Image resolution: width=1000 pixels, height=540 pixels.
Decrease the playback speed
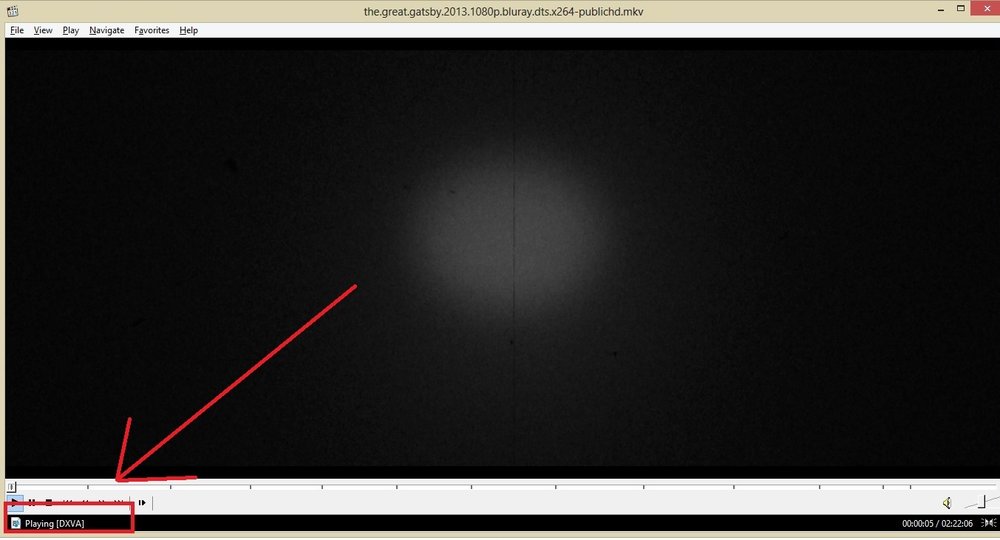coord(85,502)
